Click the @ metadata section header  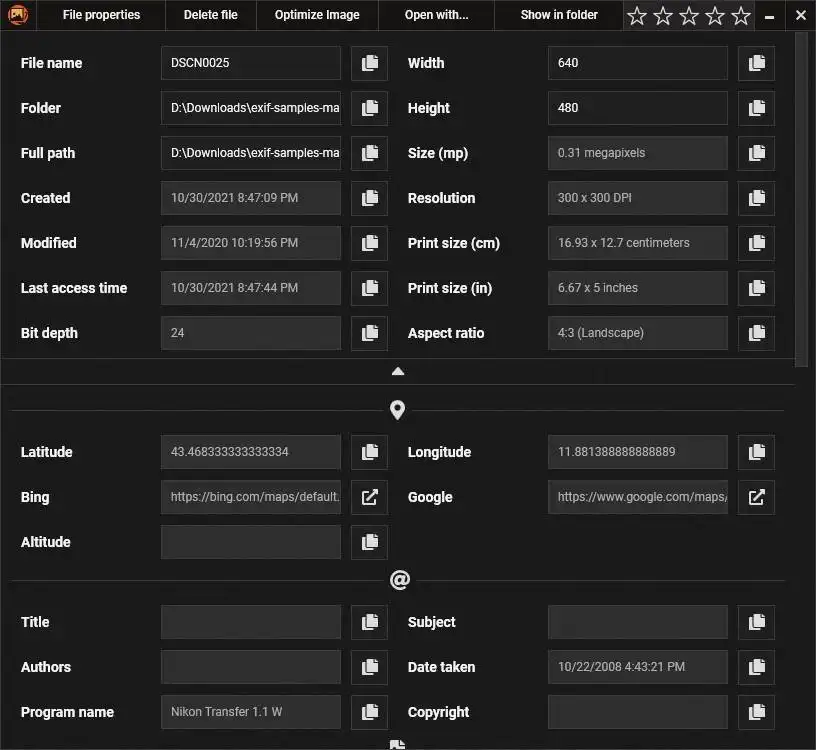[x=399, y=580]
